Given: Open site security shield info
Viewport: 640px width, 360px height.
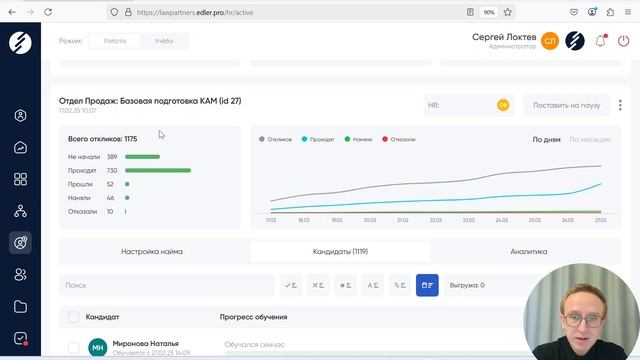Looking at the screenshot, I should pyautogui.click(x=114, y=12).
